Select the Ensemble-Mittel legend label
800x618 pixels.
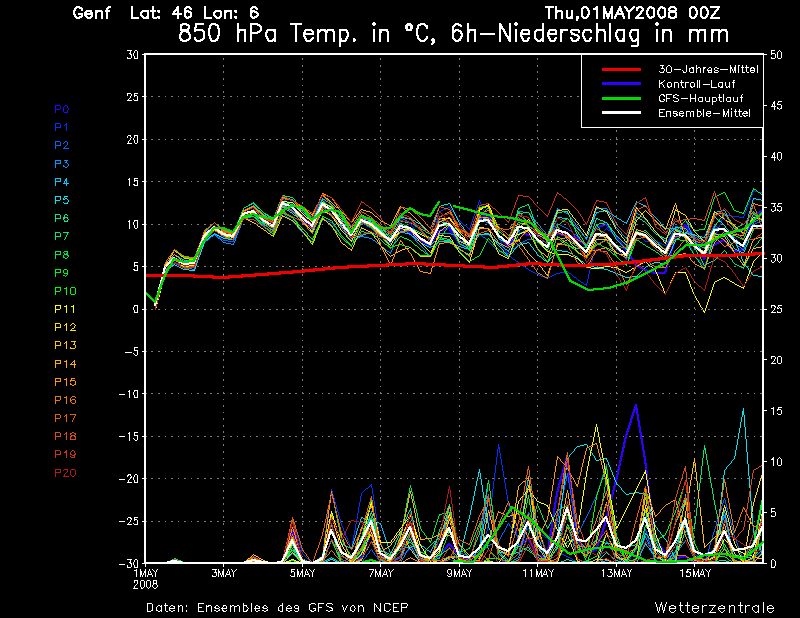tap(703, 114)
